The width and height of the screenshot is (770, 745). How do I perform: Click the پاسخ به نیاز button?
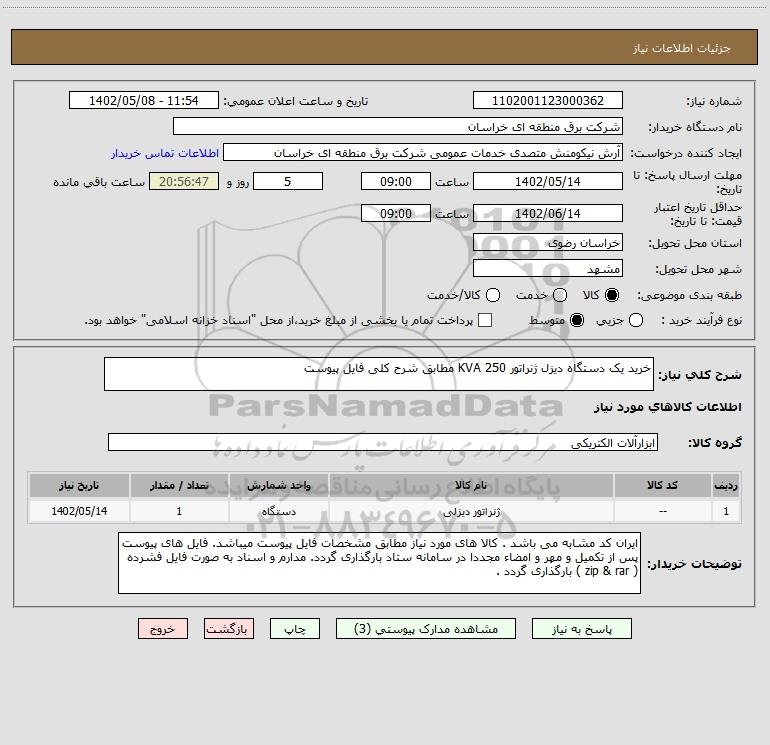click(x=581, y=629)
